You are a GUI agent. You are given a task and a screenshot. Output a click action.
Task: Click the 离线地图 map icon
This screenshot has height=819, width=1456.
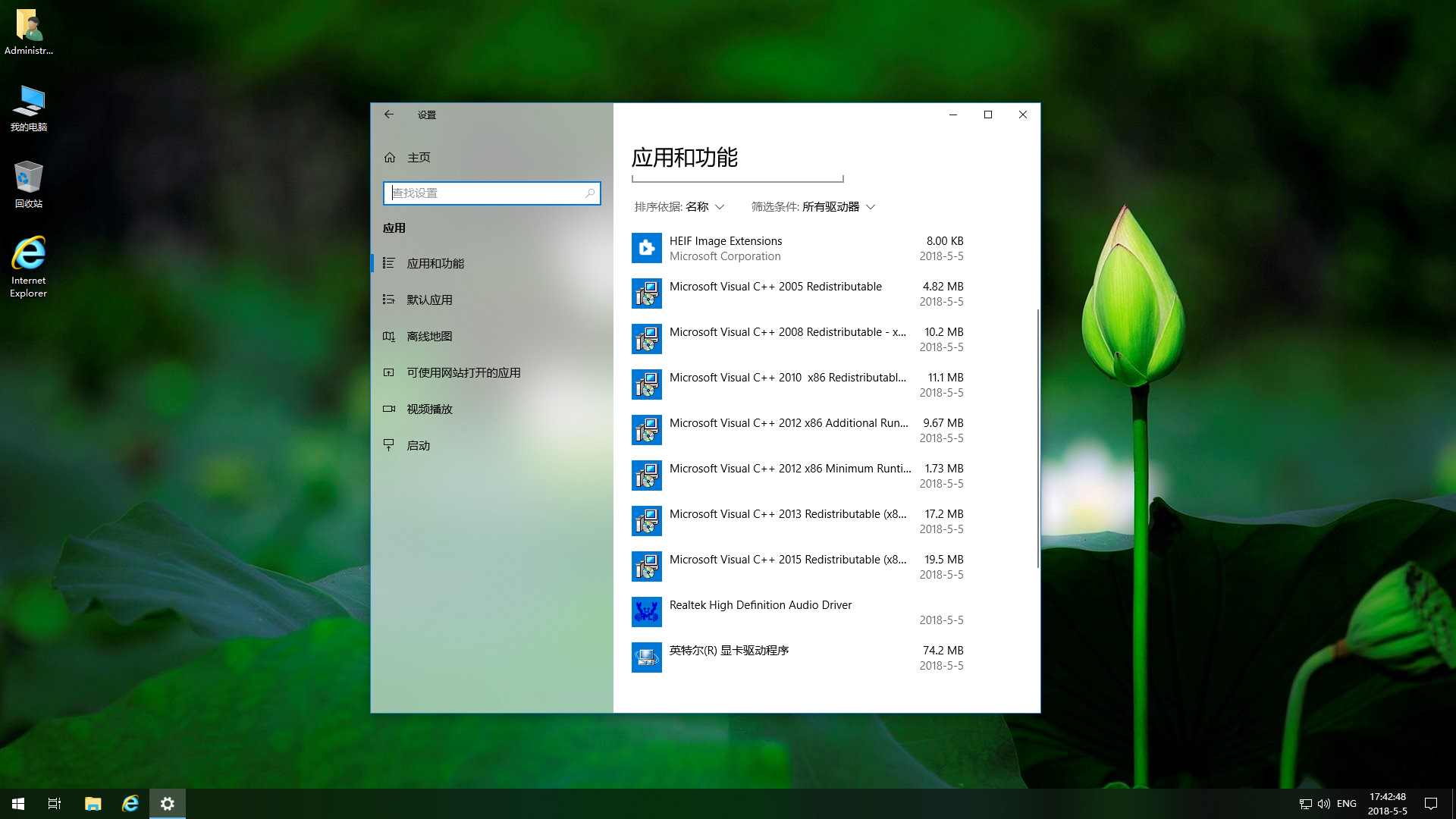(389, 336)
